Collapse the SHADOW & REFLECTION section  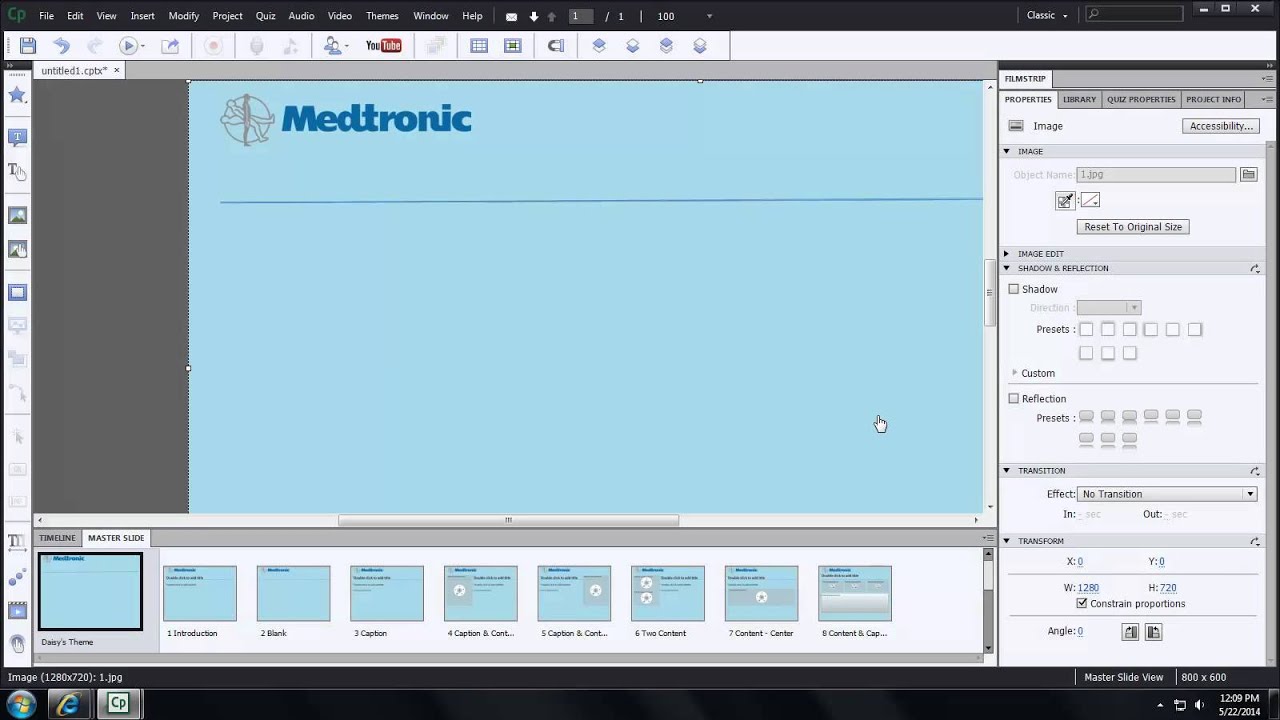1007,268
